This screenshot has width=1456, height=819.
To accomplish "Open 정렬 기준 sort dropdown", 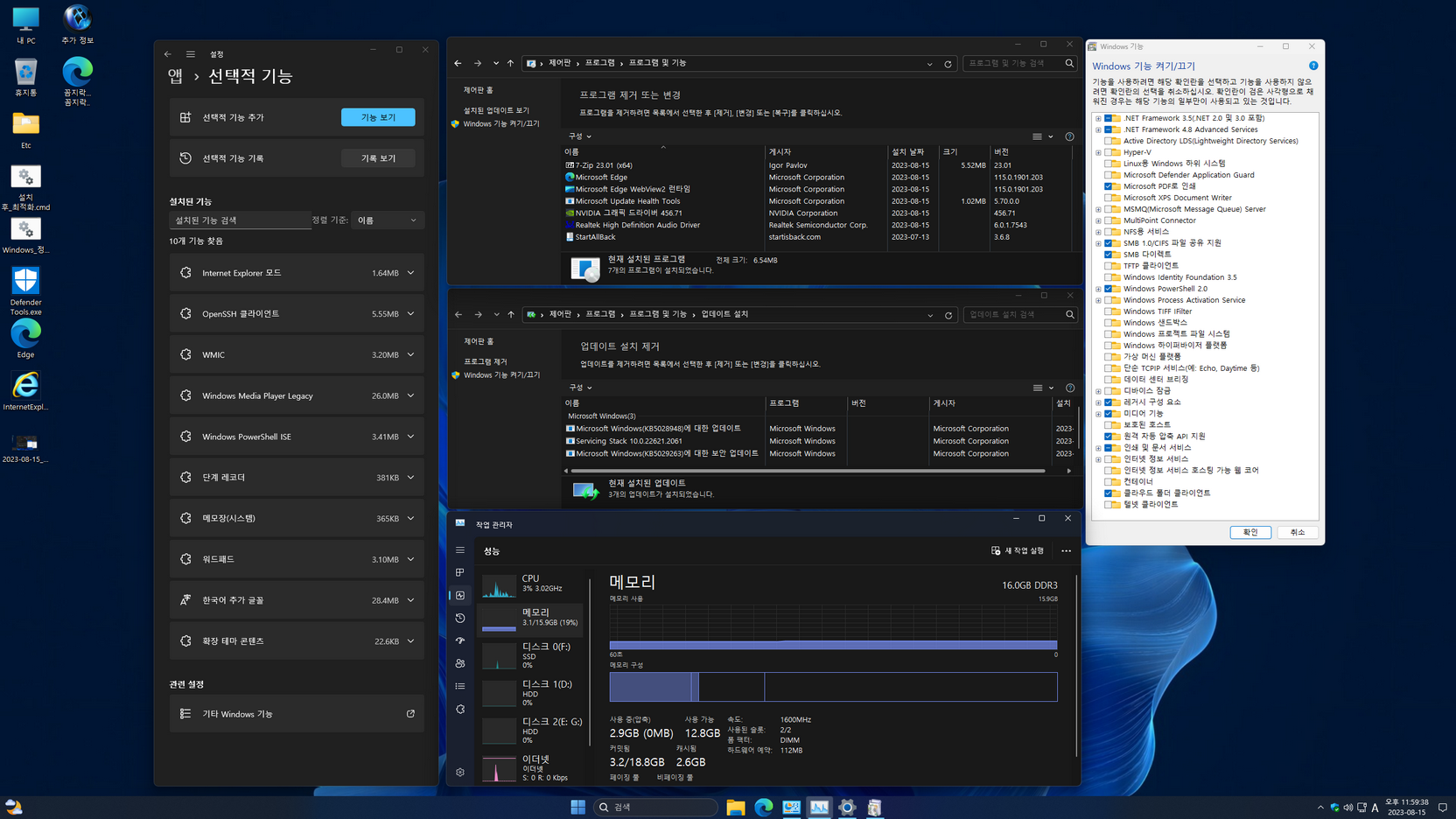I will pos(388,220).
